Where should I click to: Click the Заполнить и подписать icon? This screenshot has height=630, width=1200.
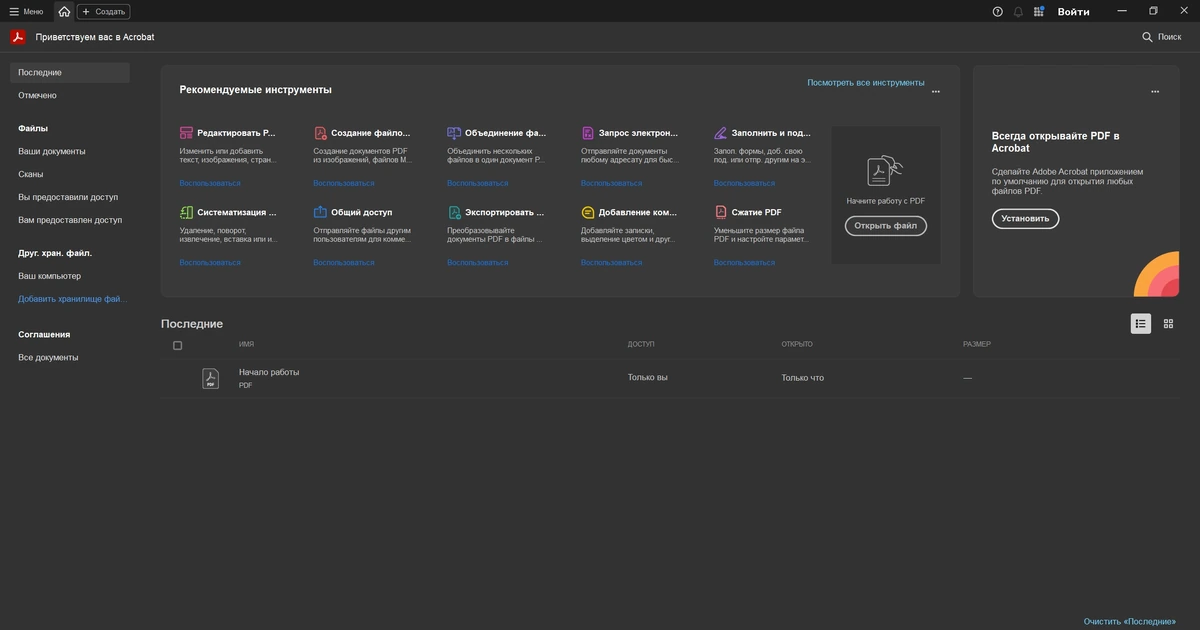click(x=721, y=132)
